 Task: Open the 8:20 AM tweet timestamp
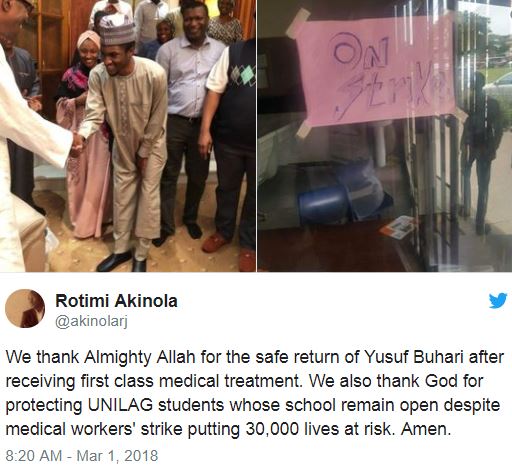tap(34, 456)
